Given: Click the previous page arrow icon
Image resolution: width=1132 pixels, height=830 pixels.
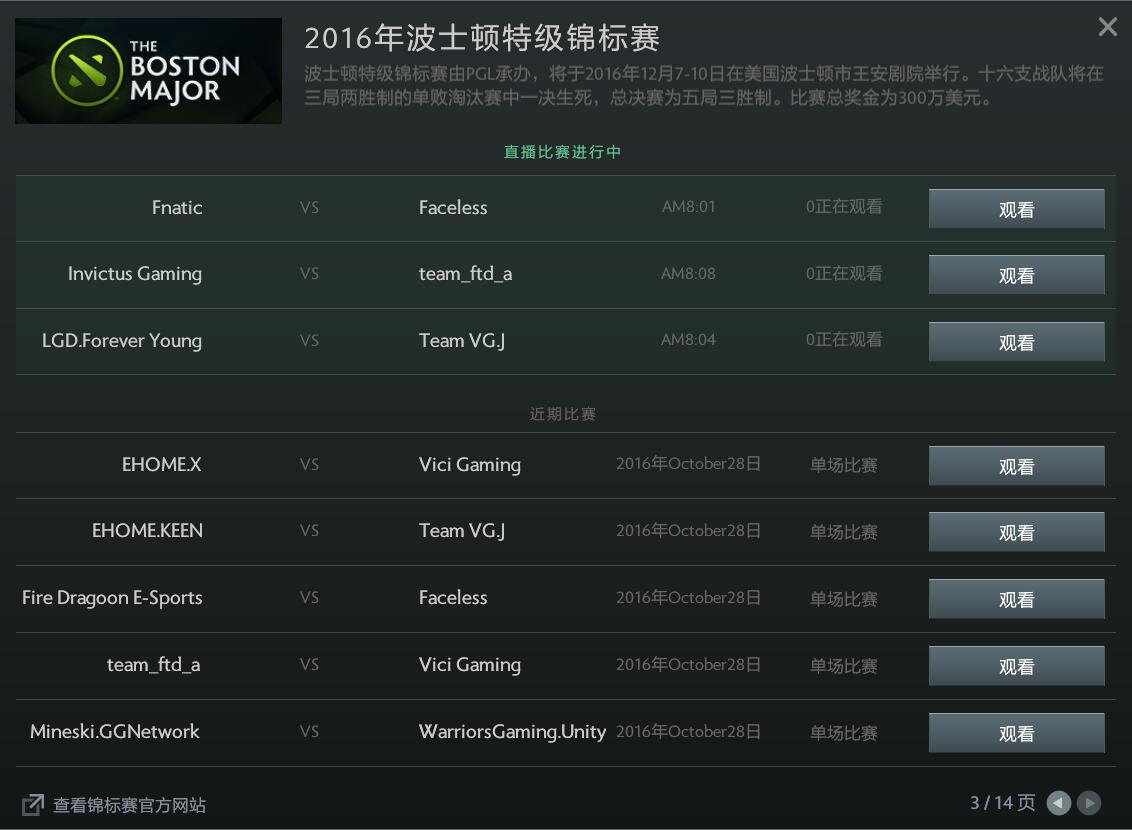Looking at the screenshot, I should pyautogui.click(x=1058, y=803).
